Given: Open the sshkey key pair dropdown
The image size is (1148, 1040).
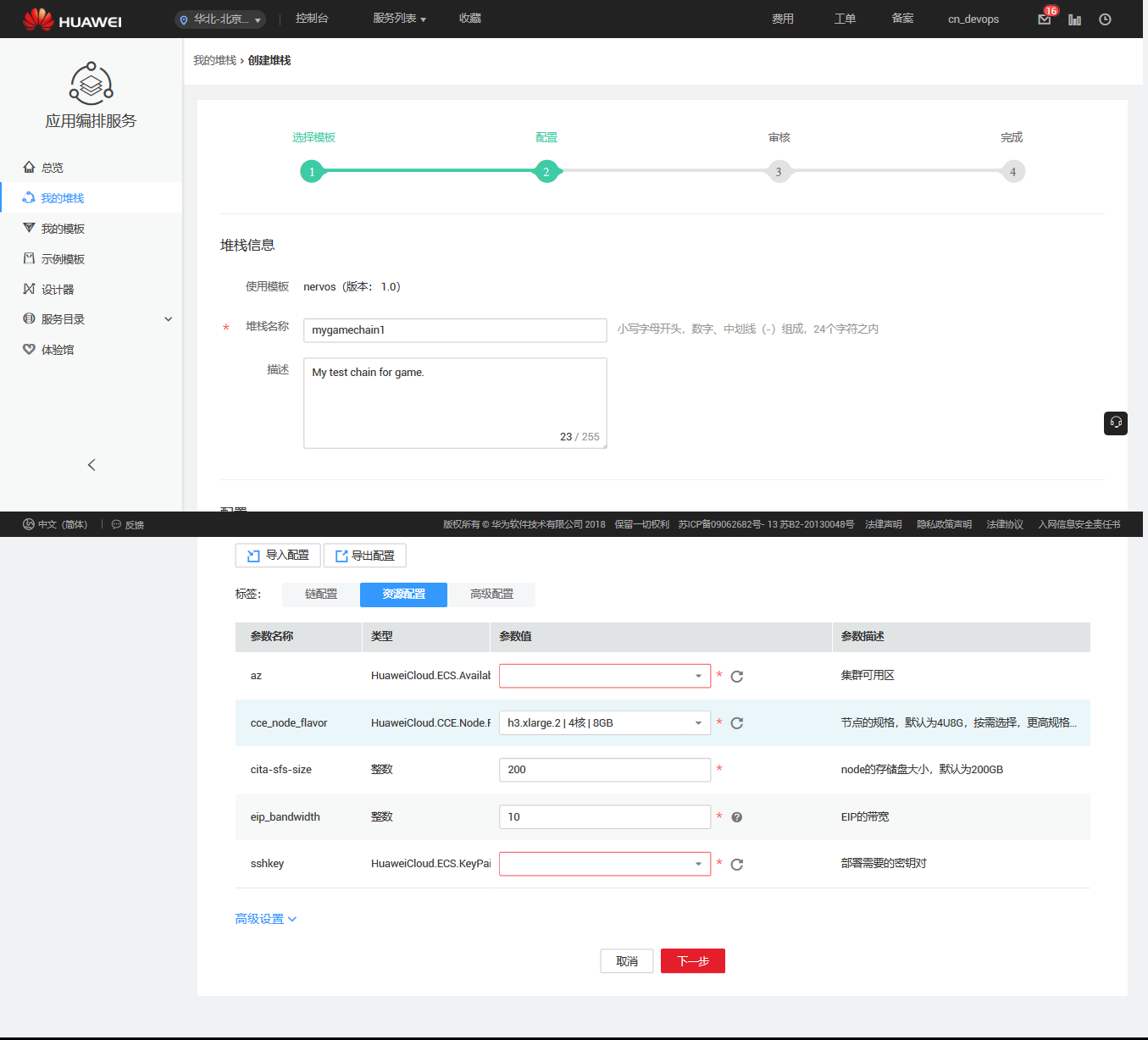Looking at the screenshot, I should 605,864.
